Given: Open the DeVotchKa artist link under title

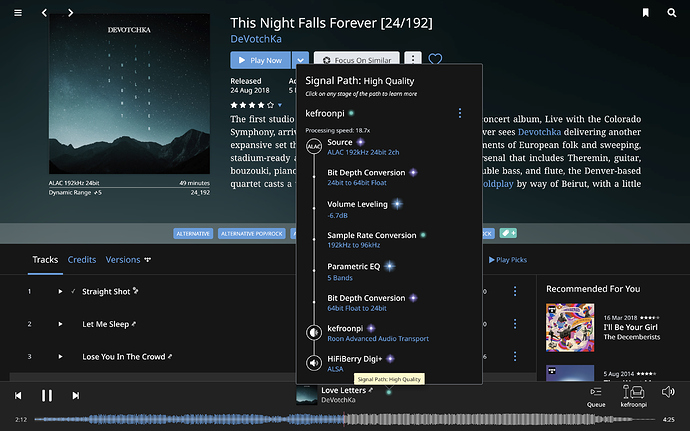Looking at the screenshot, I should pyautogui.click(x=256, y=39).
